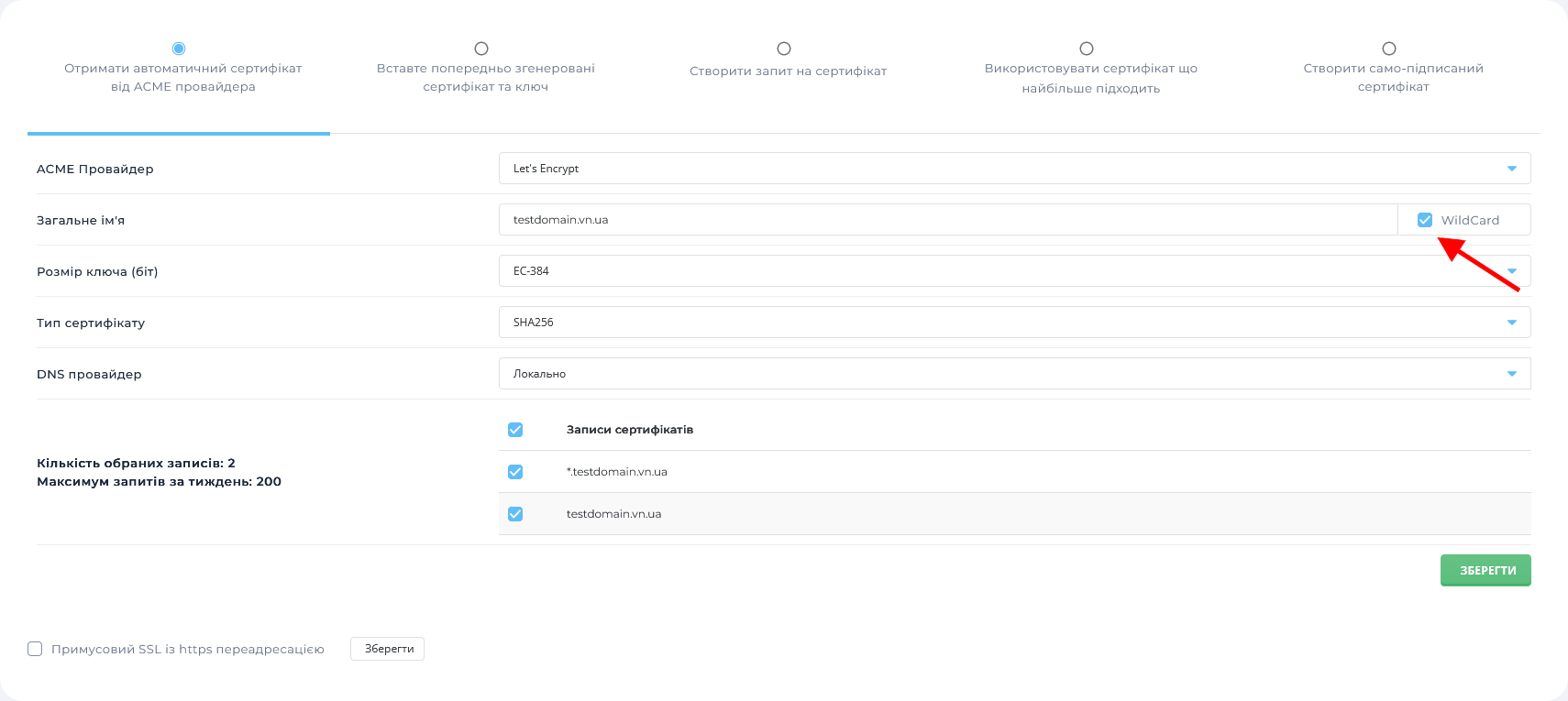Screen dimensions: 1568x701
Task: Select 'Створити запит на сертифікат' radio button
Action: 784,49
